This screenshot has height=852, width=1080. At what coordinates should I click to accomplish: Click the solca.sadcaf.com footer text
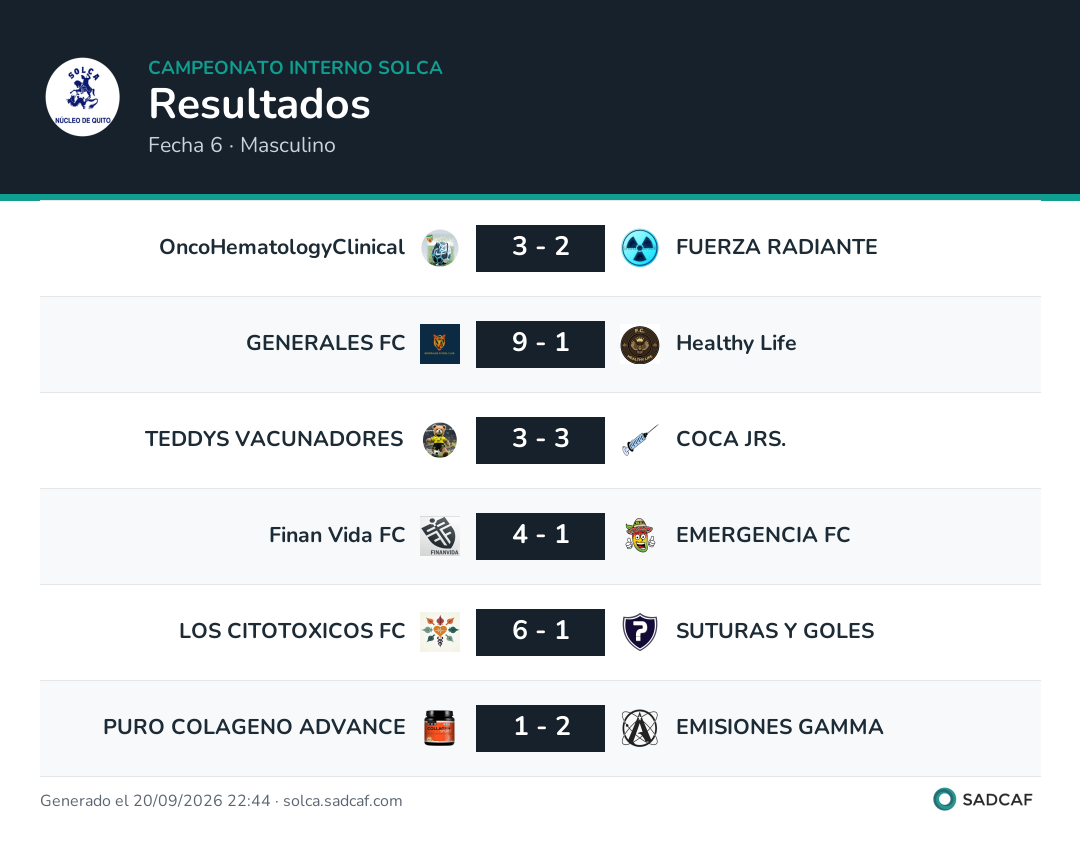tap(342, 801)
